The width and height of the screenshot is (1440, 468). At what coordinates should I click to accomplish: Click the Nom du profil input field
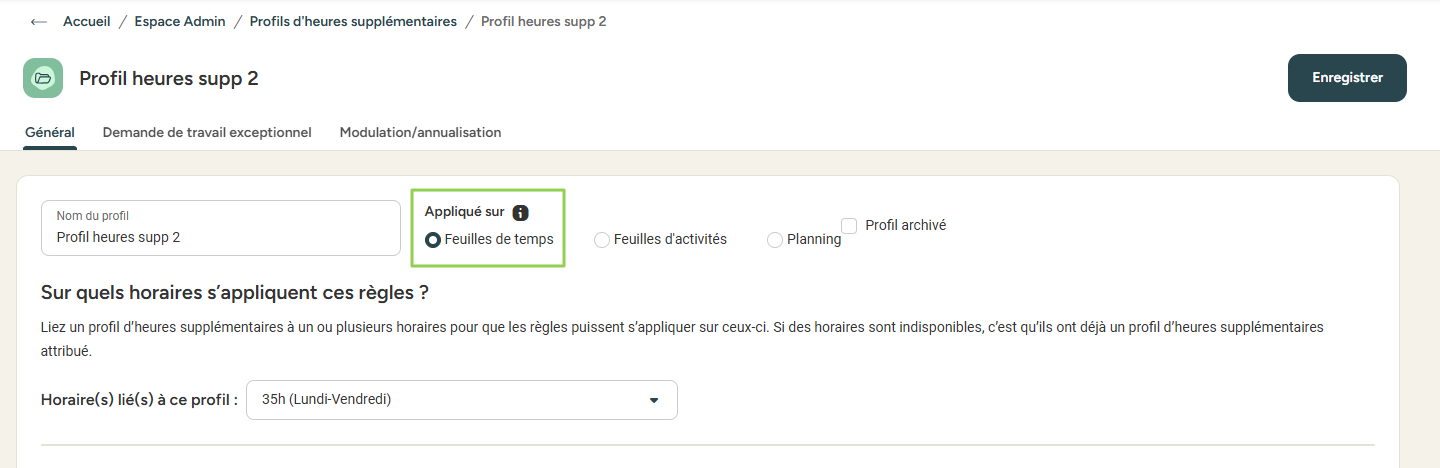[x=220, y=236]
